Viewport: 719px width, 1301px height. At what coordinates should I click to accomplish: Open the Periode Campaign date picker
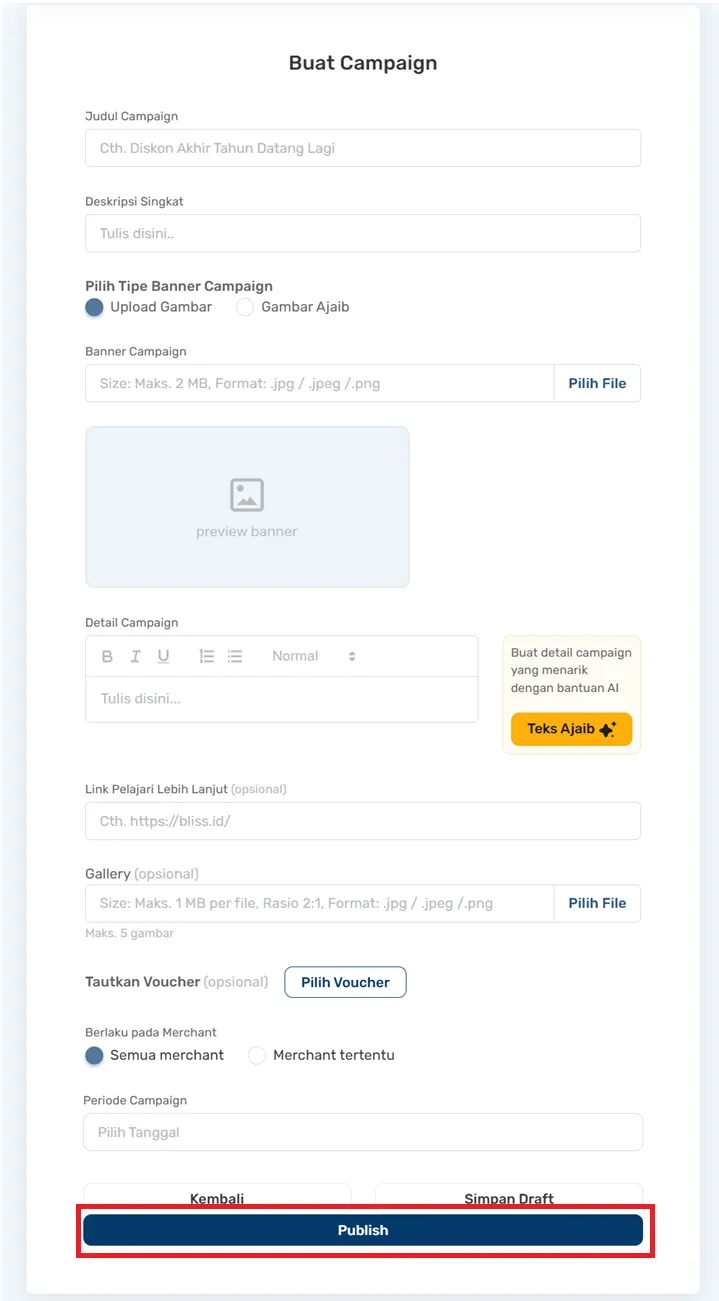coord(362,1133)
